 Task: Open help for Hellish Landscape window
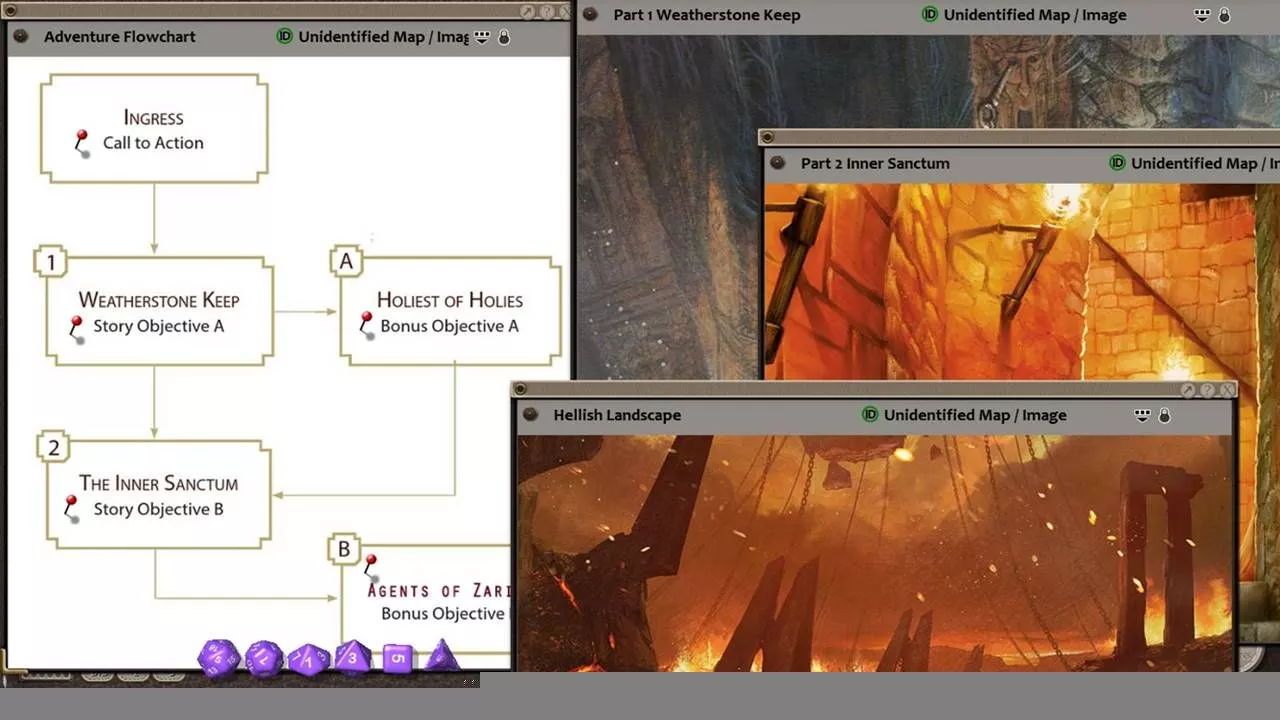click(1207, 390)
